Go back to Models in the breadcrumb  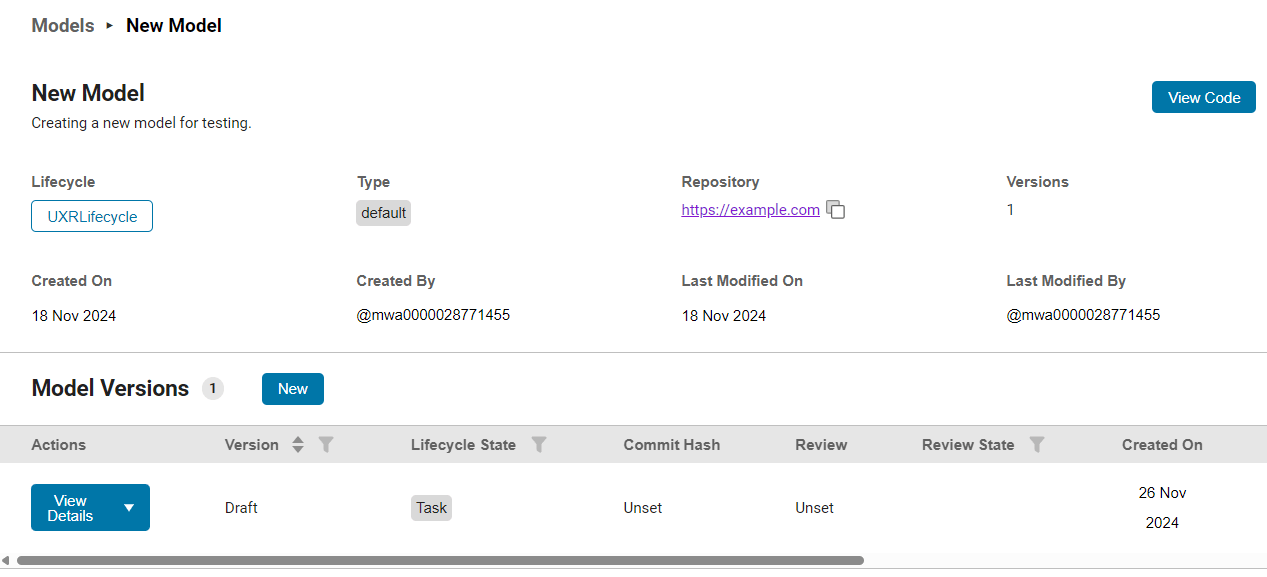tap(63, 26)
